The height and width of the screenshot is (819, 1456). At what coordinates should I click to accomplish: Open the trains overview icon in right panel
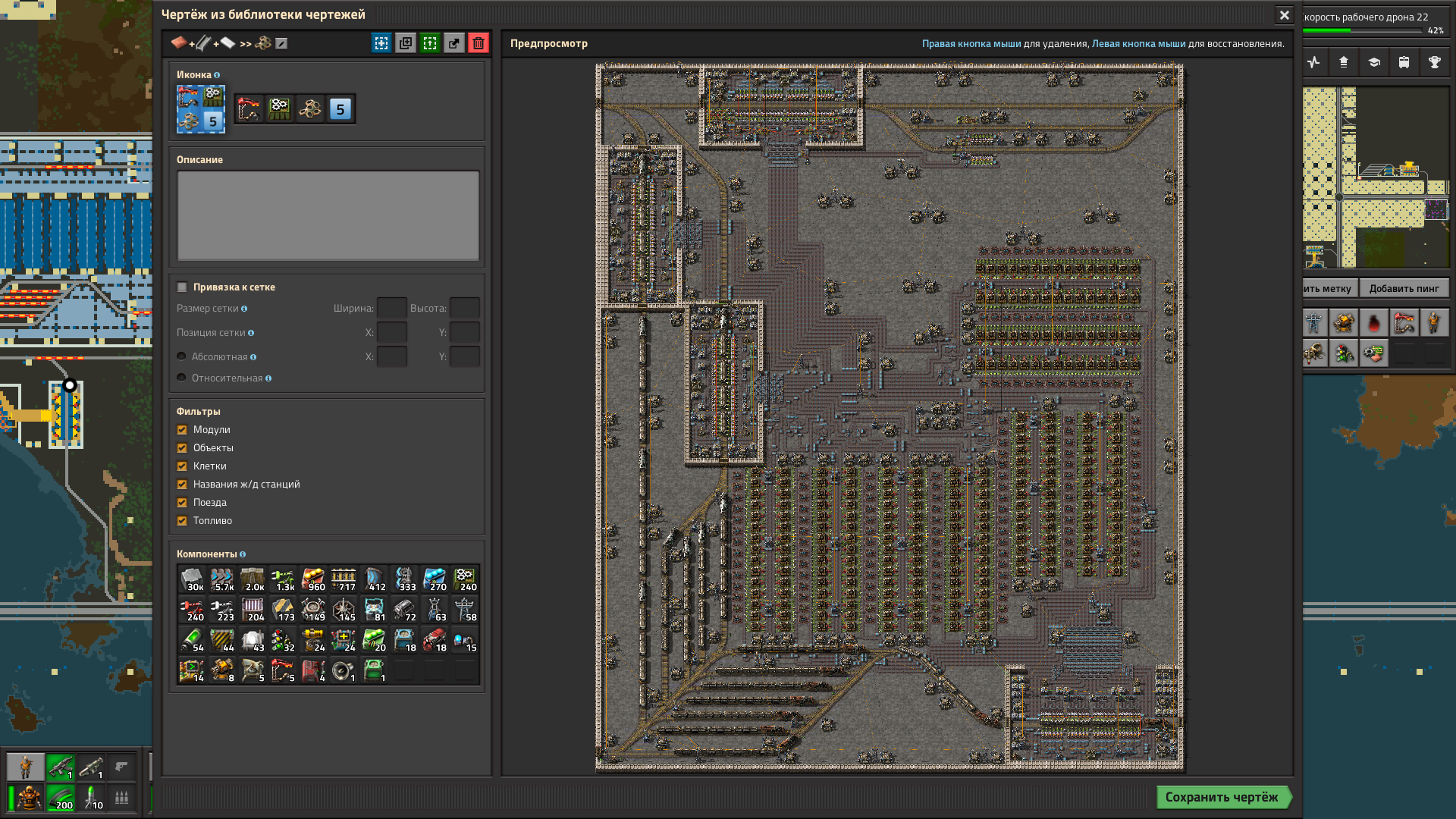(1404, 62)
